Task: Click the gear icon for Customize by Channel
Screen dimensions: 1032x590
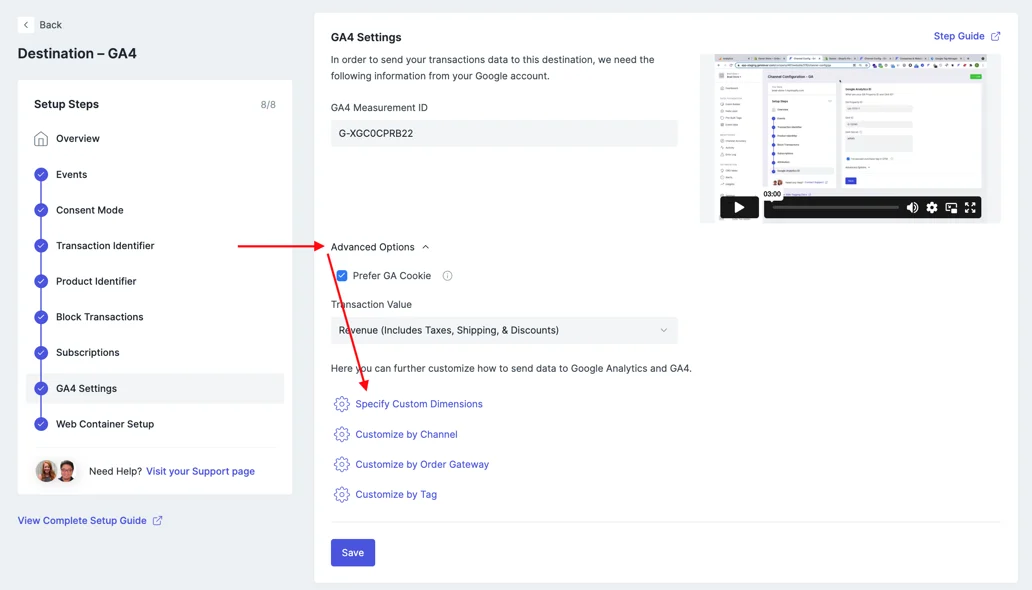Action: point(341,434)
